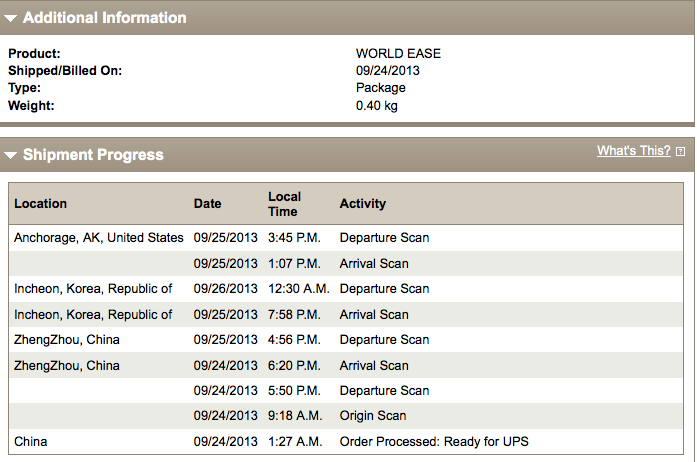Click the WORLD EASE product value
Image resolution: width=697 pixels, height=462 pixels.
(398, 53)
